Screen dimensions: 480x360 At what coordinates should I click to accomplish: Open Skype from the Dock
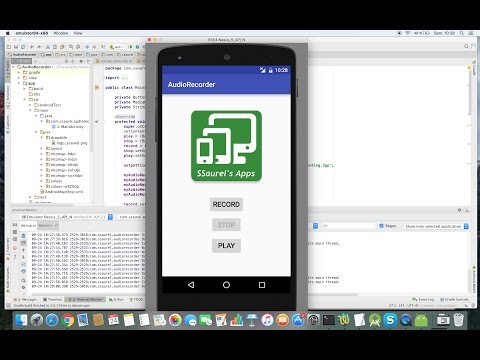[x=390, y=320]
